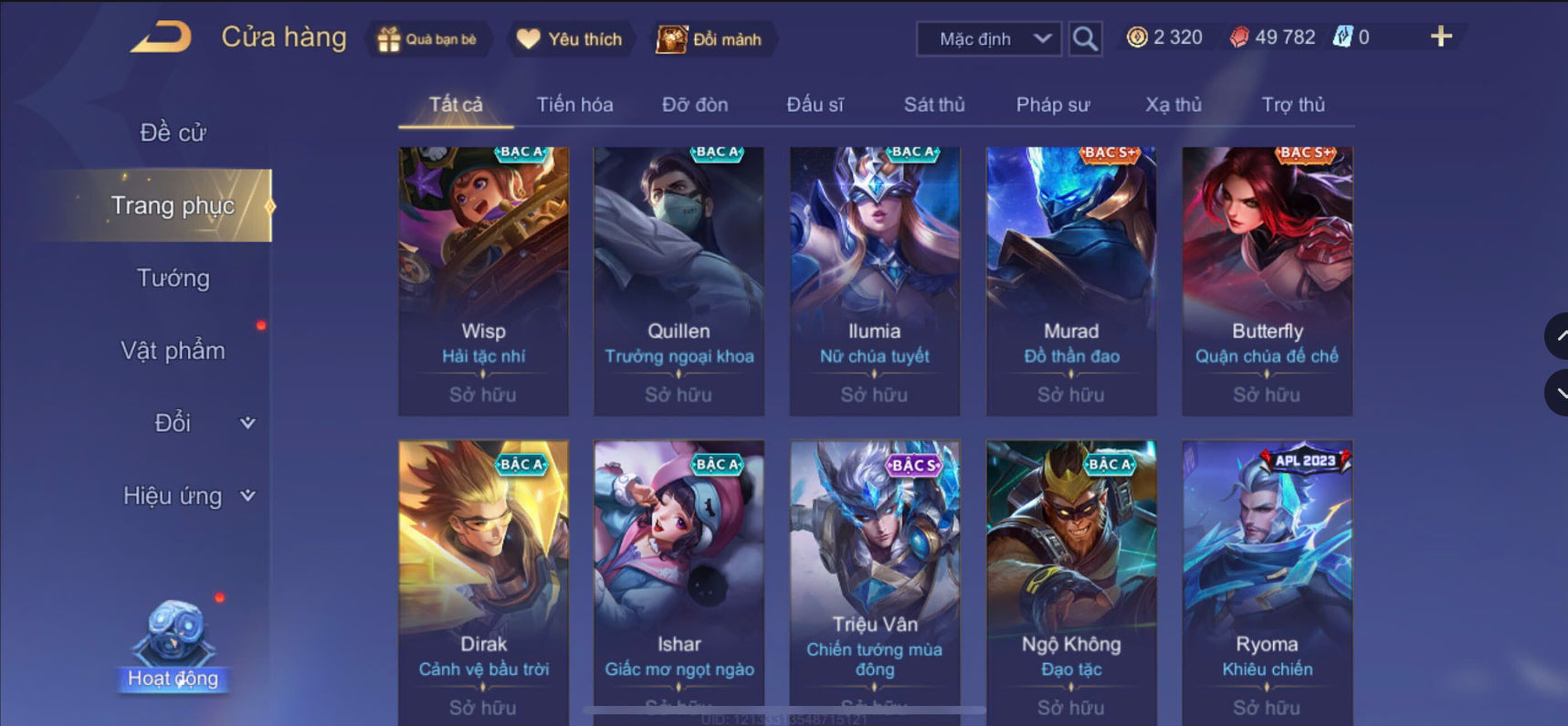Switch to the Sát thủ tab
Image resolution: width=1568 pixels, height=726 pixels.
point(934,105)
